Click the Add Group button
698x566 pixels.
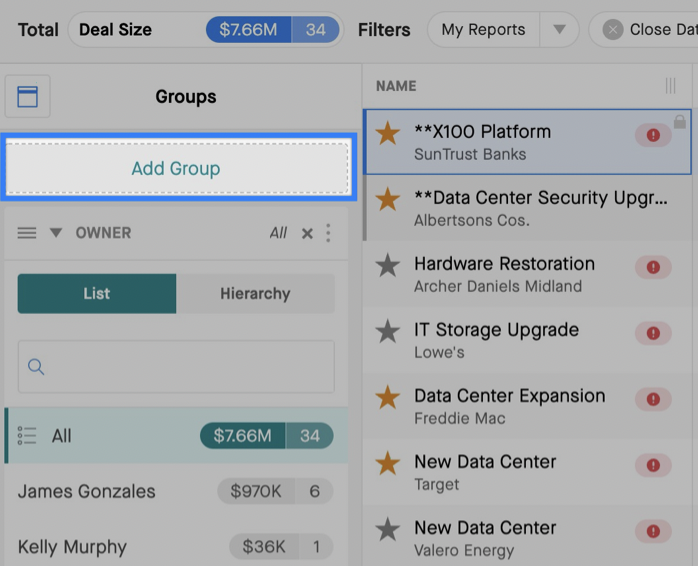[x=177, y=168]
